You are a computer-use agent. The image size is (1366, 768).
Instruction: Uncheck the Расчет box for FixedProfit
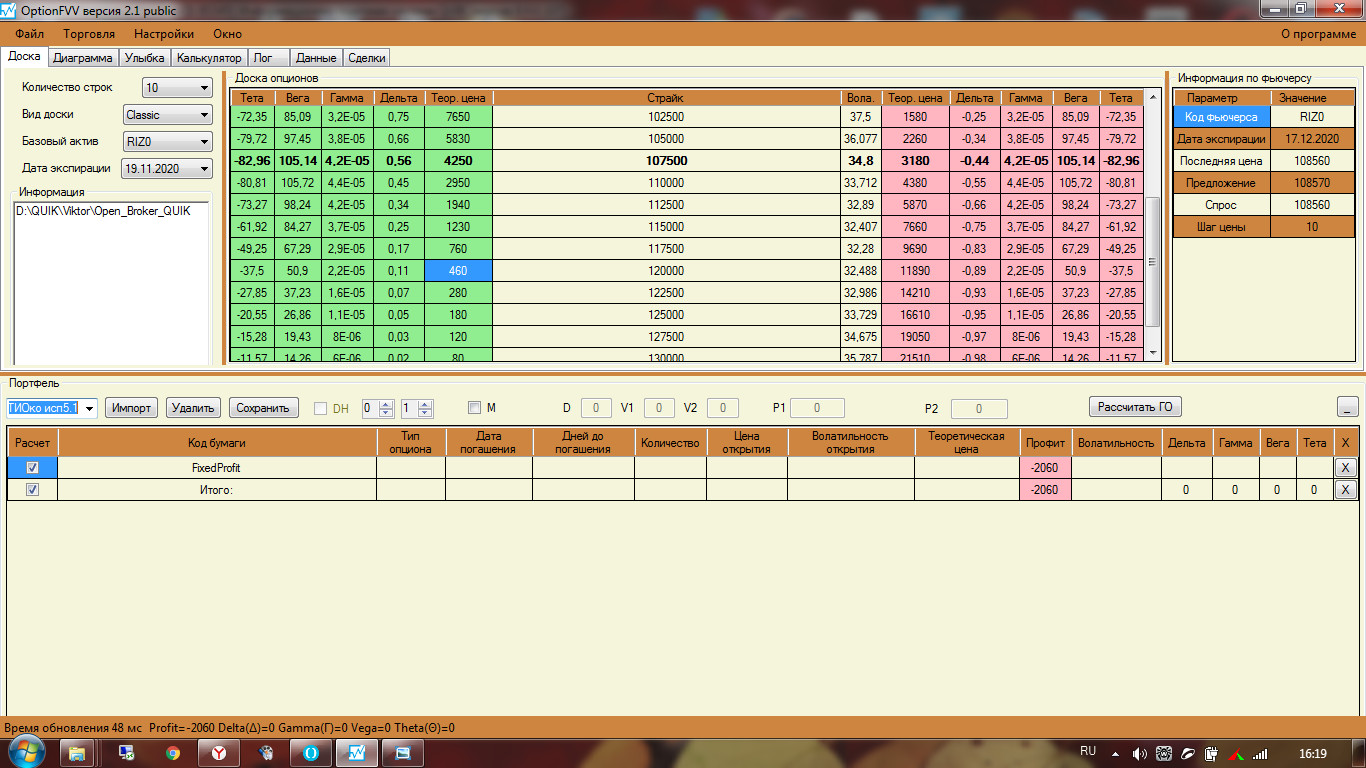[x=32, y=467]
